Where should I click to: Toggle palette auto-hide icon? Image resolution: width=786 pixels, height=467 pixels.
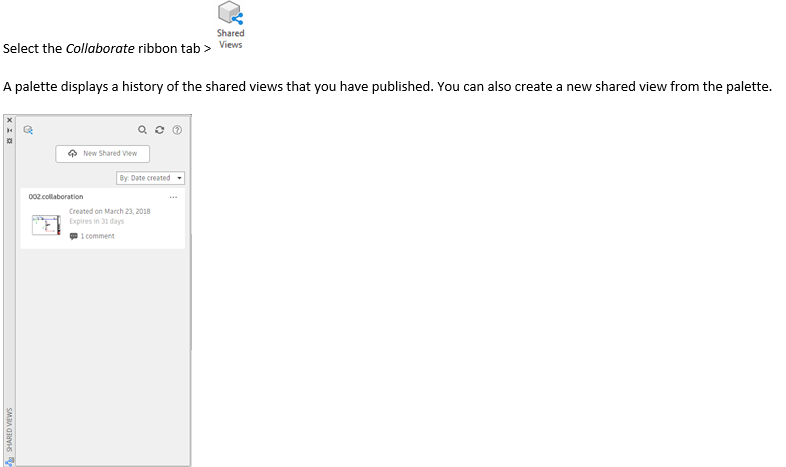click(10, 130)
